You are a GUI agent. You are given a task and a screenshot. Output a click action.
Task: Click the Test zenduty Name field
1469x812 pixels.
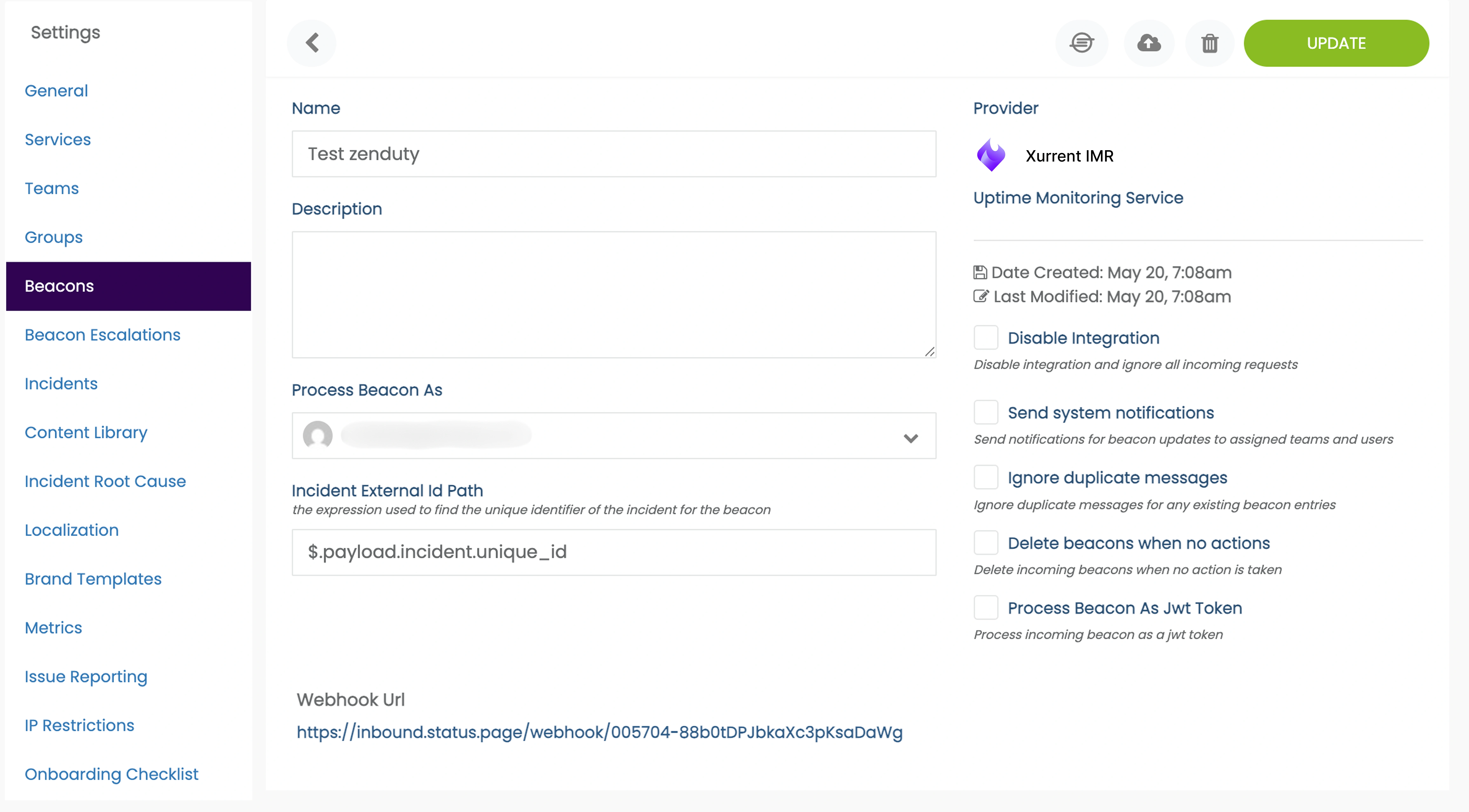[x=614, y=154]
